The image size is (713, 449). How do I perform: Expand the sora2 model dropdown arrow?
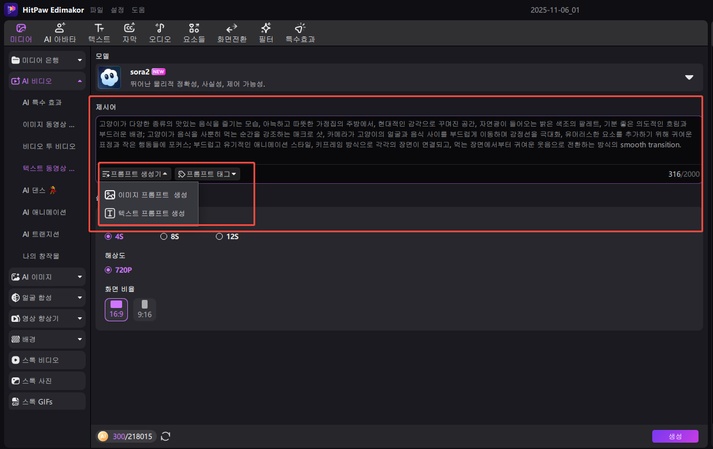pos(689,77)
